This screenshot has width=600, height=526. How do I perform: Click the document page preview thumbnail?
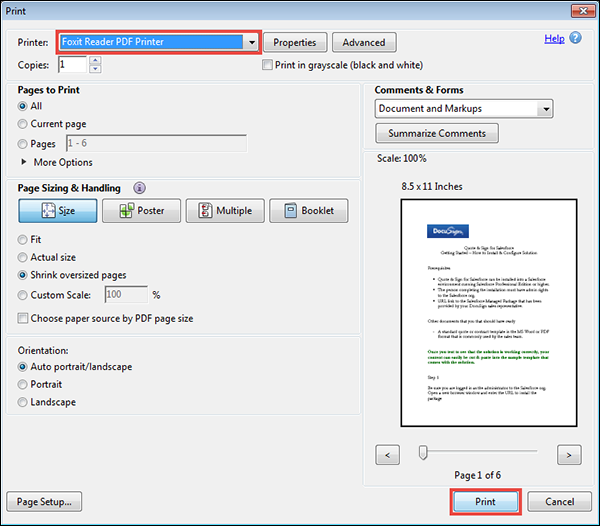[x=489, y=313]
